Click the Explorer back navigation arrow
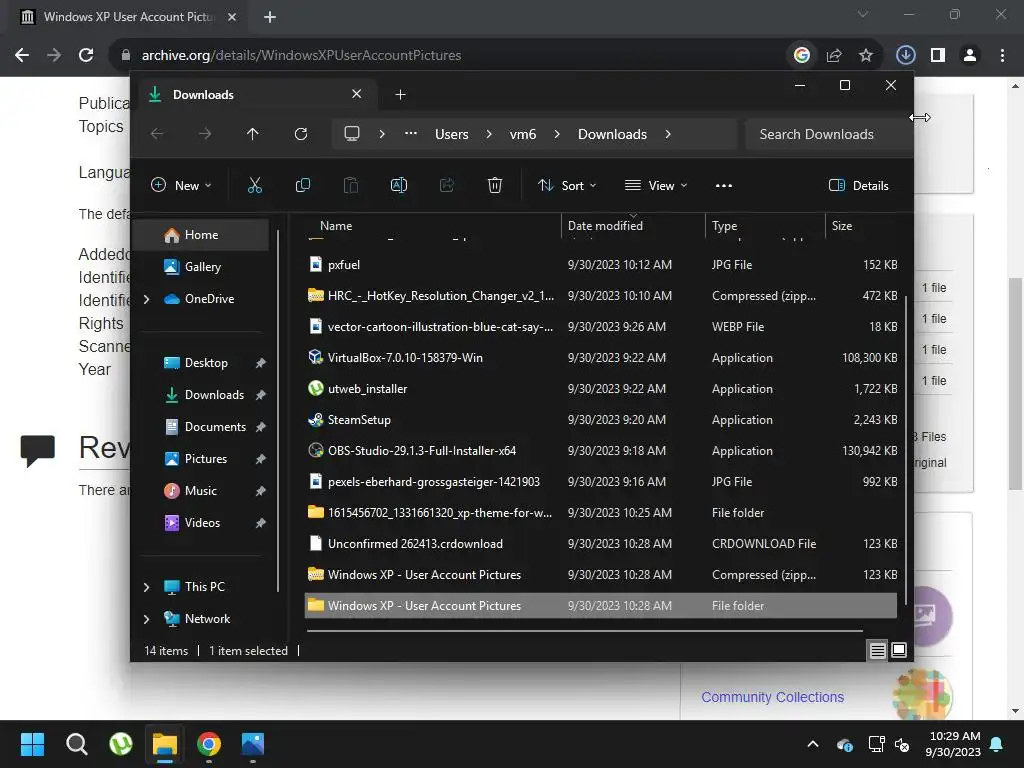 click(157, 134)
